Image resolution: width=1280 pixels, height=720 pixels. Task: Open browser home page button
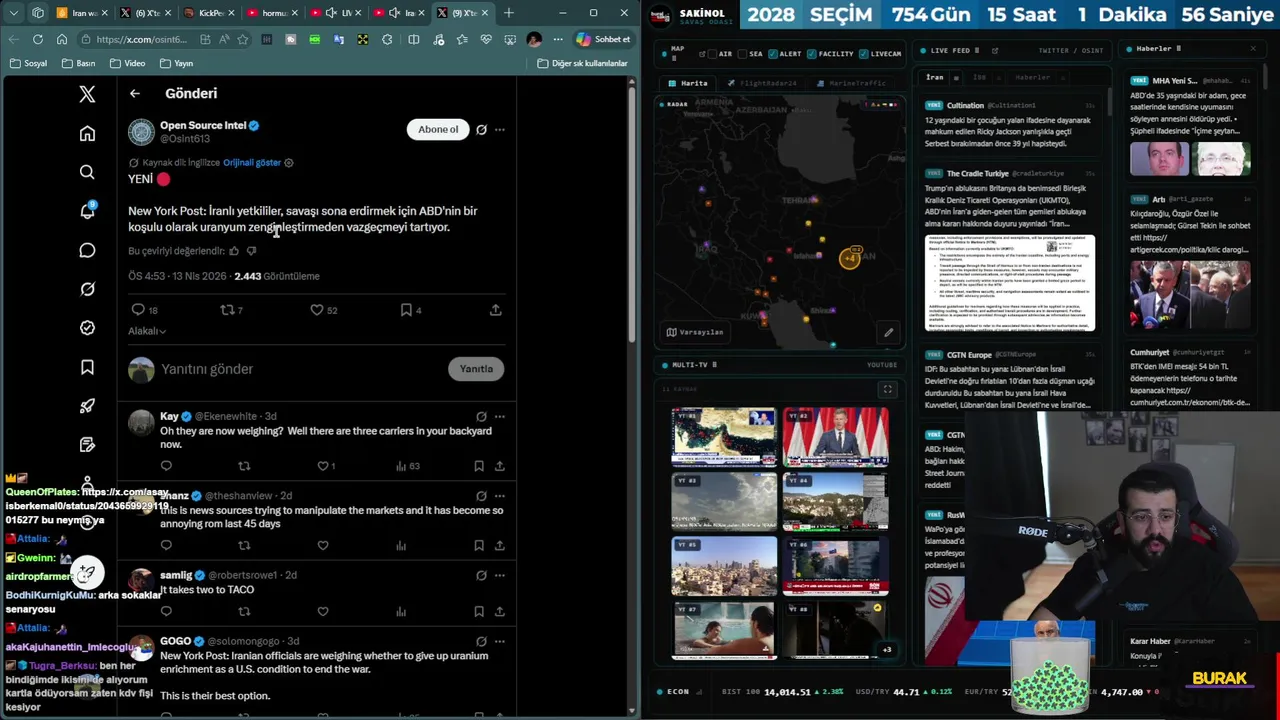pos(61,39)
